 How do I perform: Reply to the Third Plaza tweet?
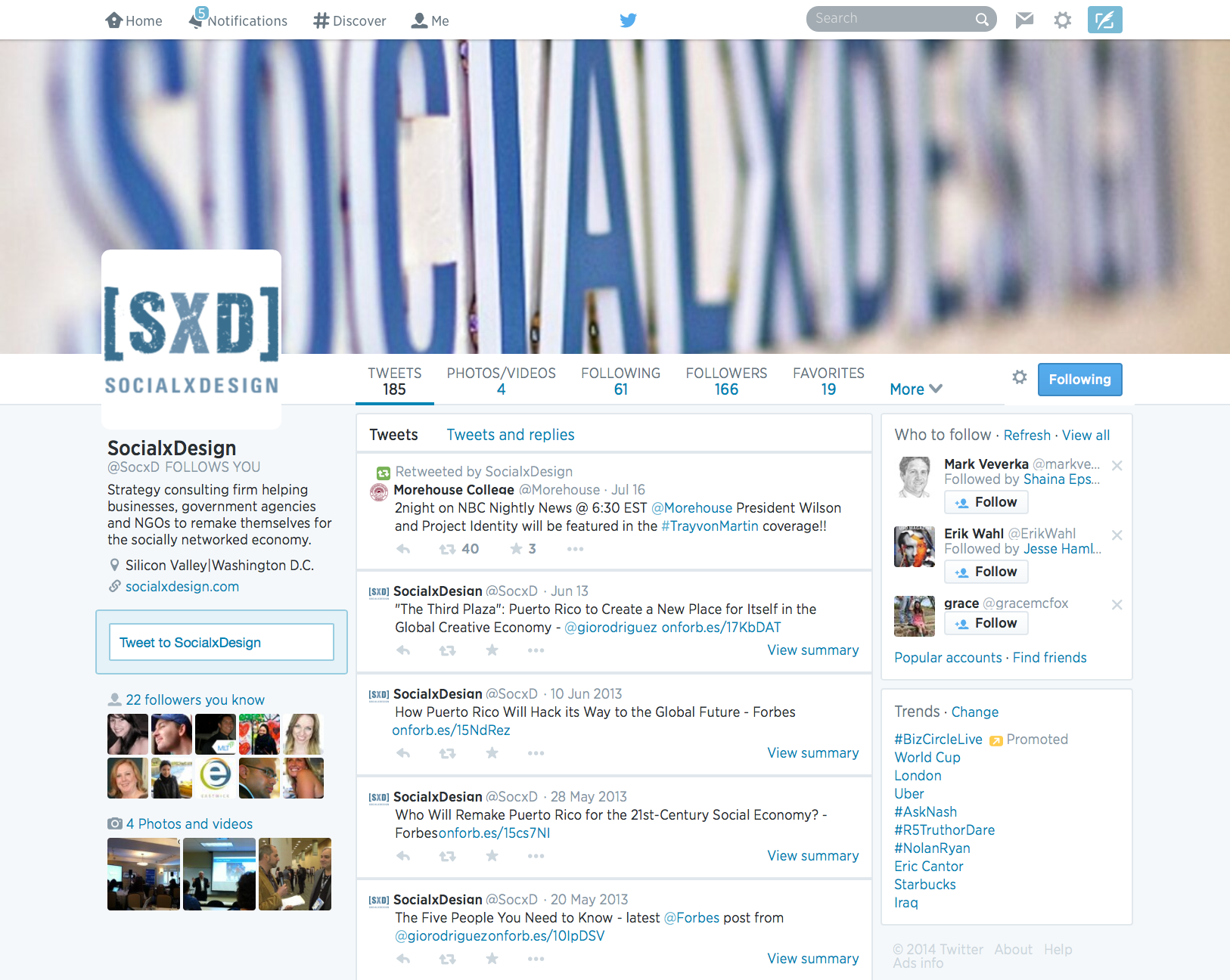pyautogui.click(x=403, y=650)
